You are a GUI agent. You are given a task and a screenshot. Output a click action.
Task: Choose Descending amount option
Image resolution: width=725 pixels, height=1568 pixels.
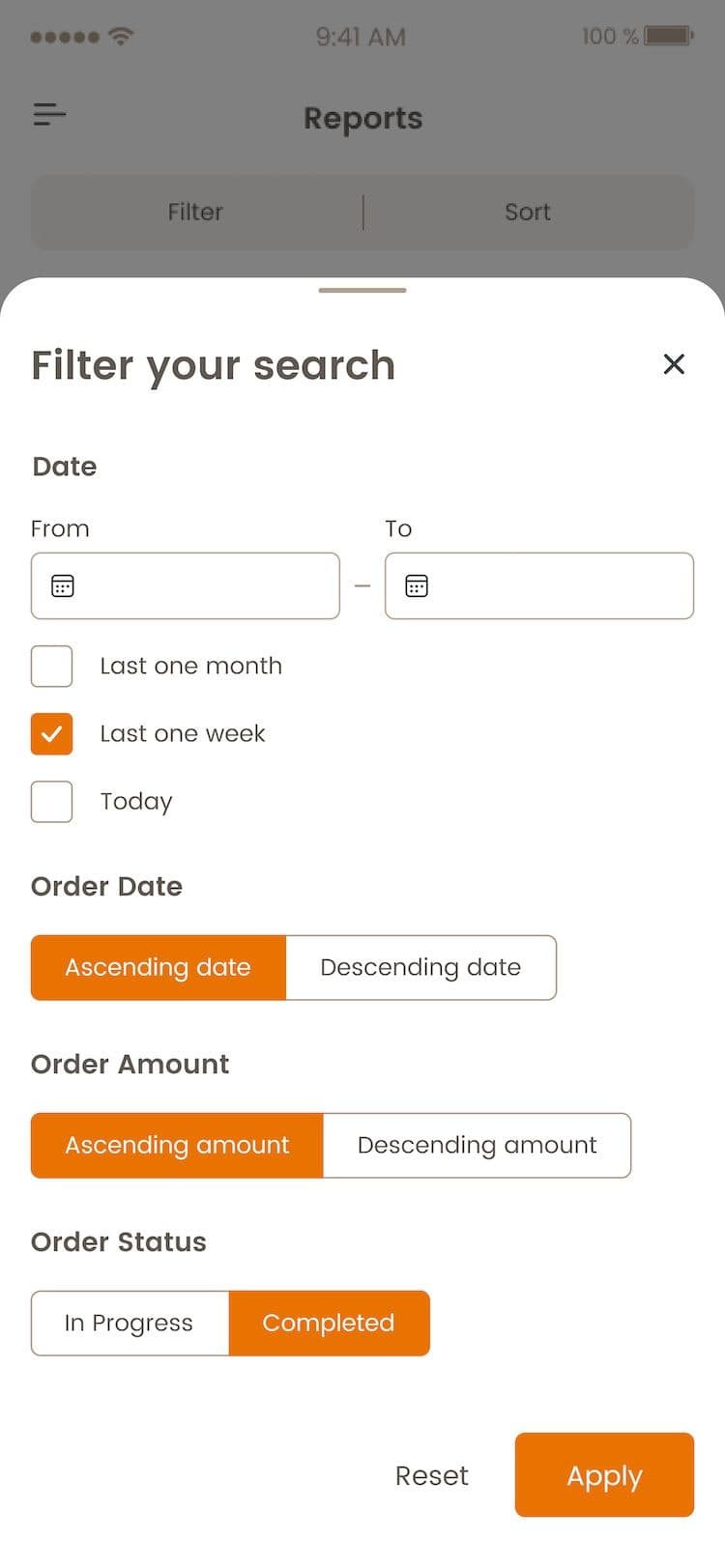(x=477, y=1145)
